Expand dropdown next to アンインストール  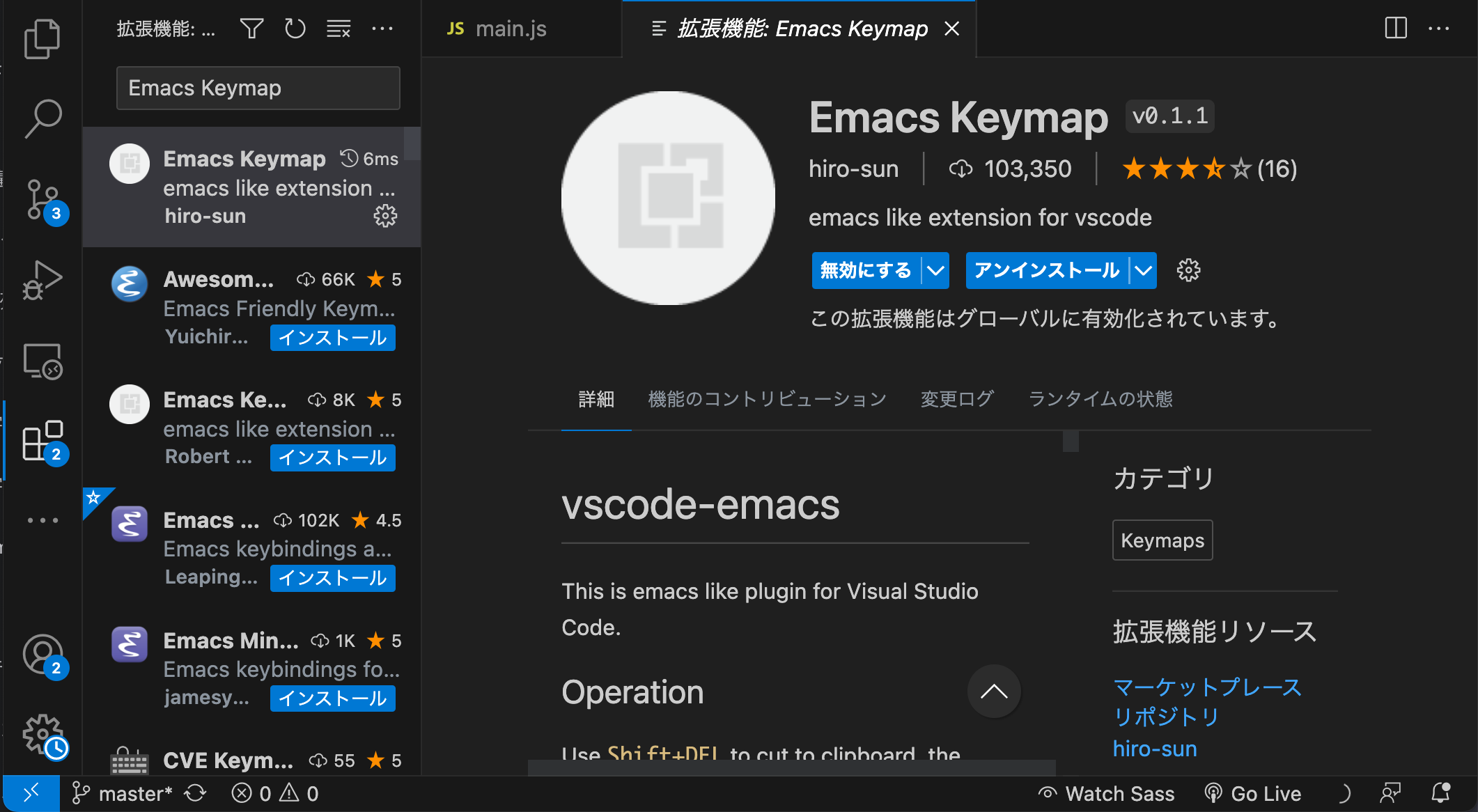tap(1144, 270)
